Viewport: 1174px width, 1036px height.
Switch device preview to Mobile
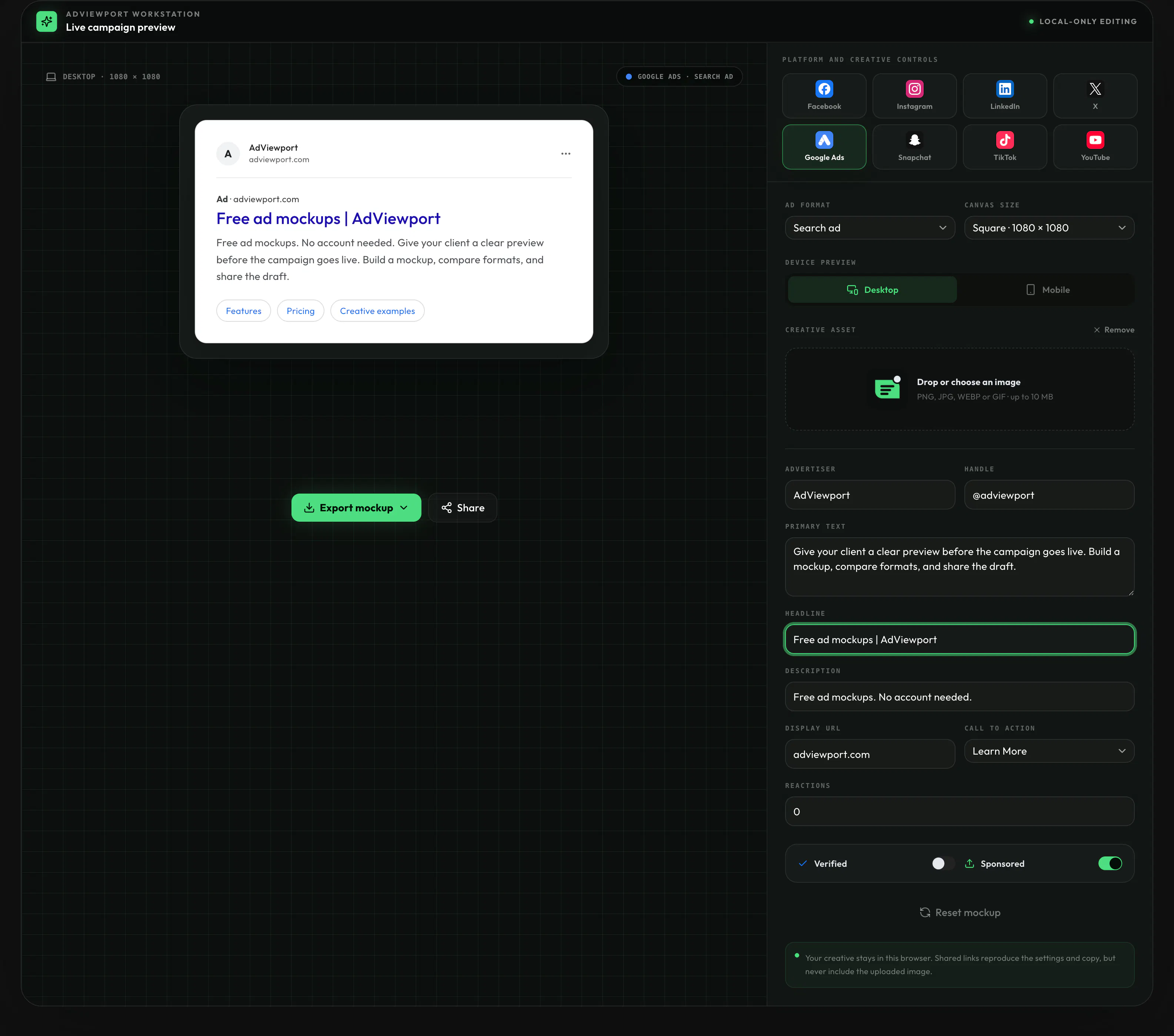[x=1048, y=290]
